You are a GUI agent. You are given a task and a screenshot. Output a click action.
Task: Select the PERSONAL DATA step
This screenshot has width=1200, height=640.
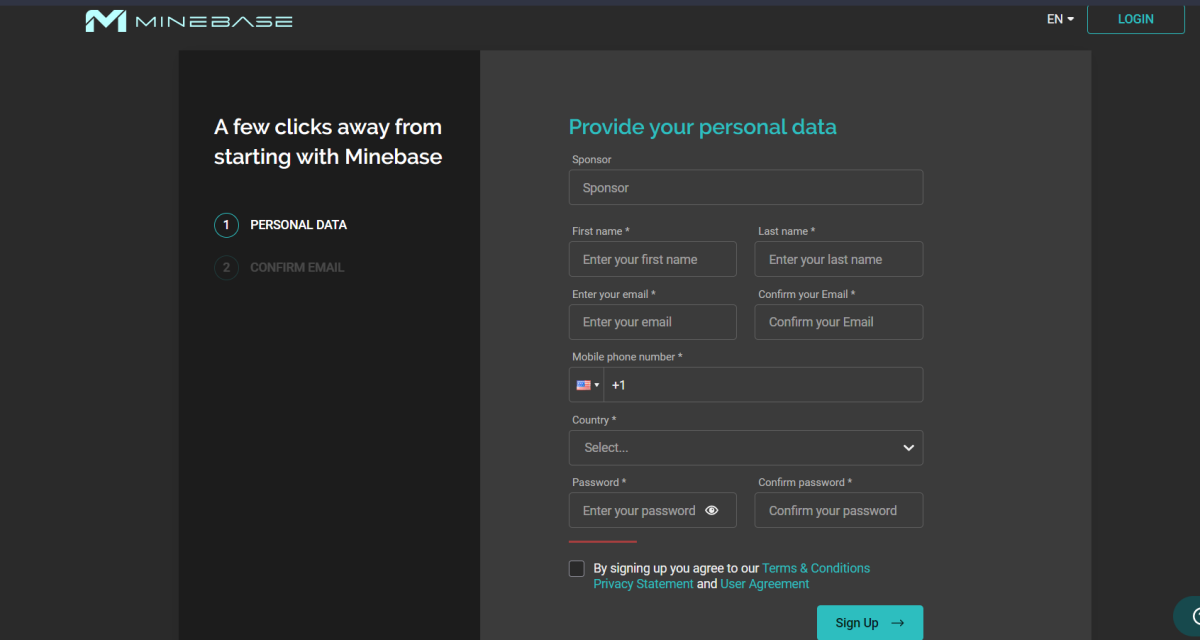pyautogui.click(x=298, y=225)
